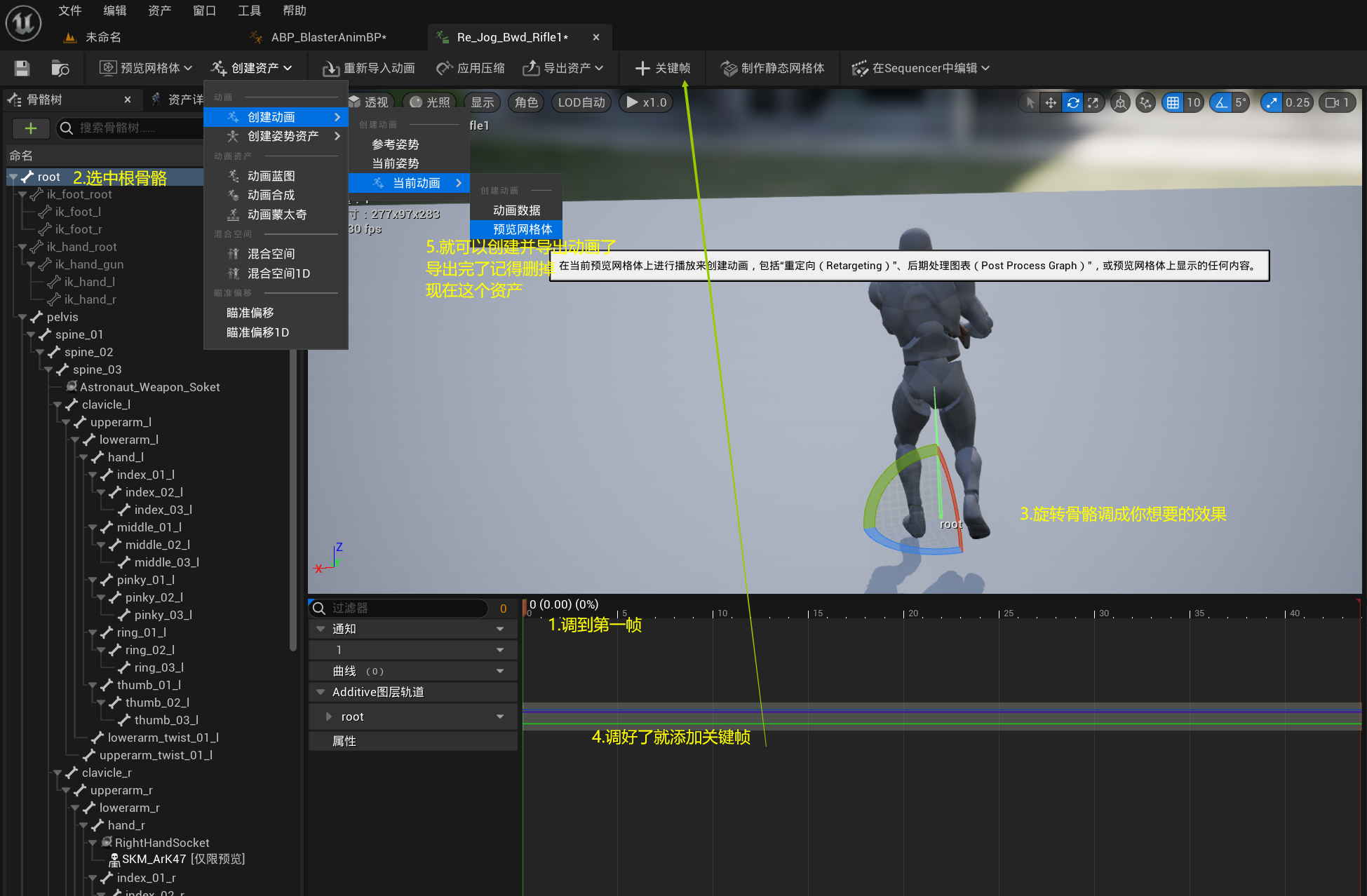Toggle grid snapping in viewport

coord(1173,102)
